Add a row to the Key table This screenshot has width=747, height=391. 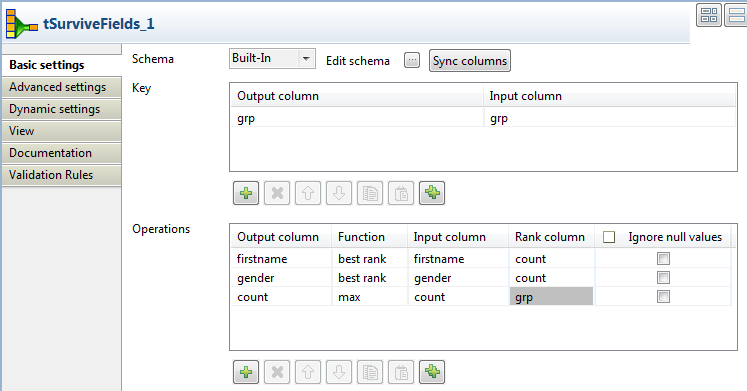246,193
